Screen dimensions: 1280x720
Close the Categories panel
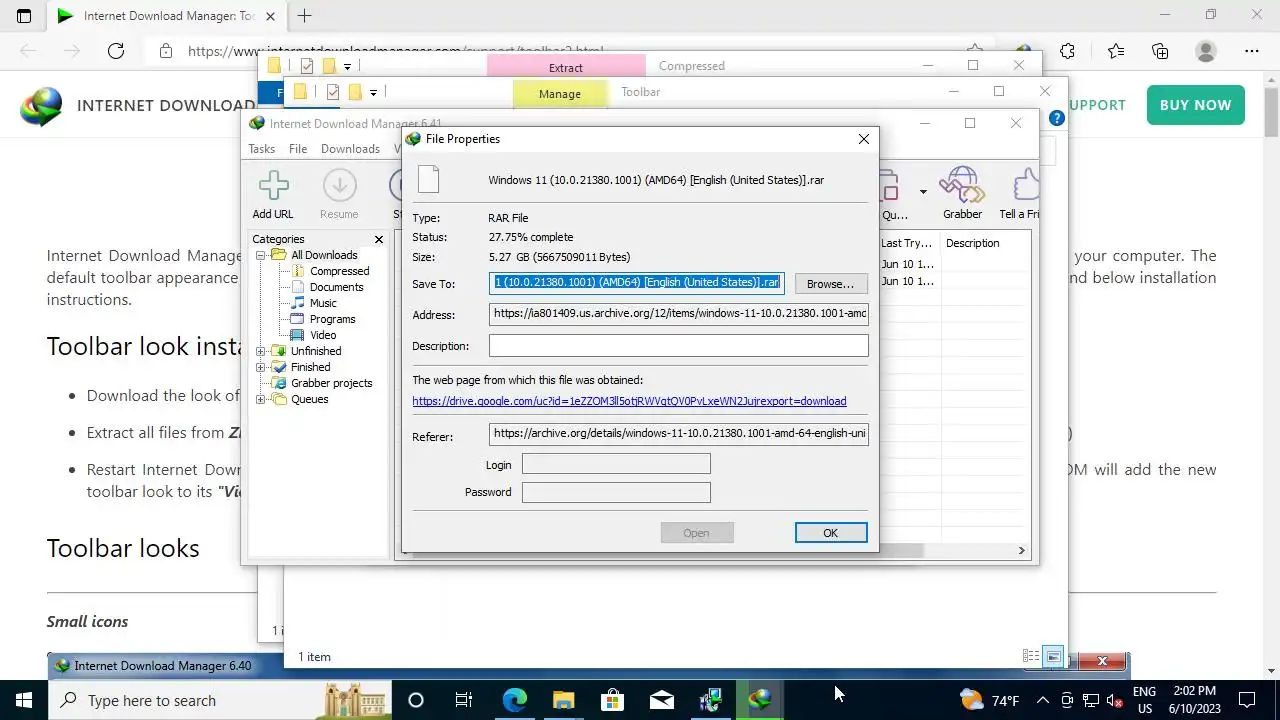pos(379,239)
